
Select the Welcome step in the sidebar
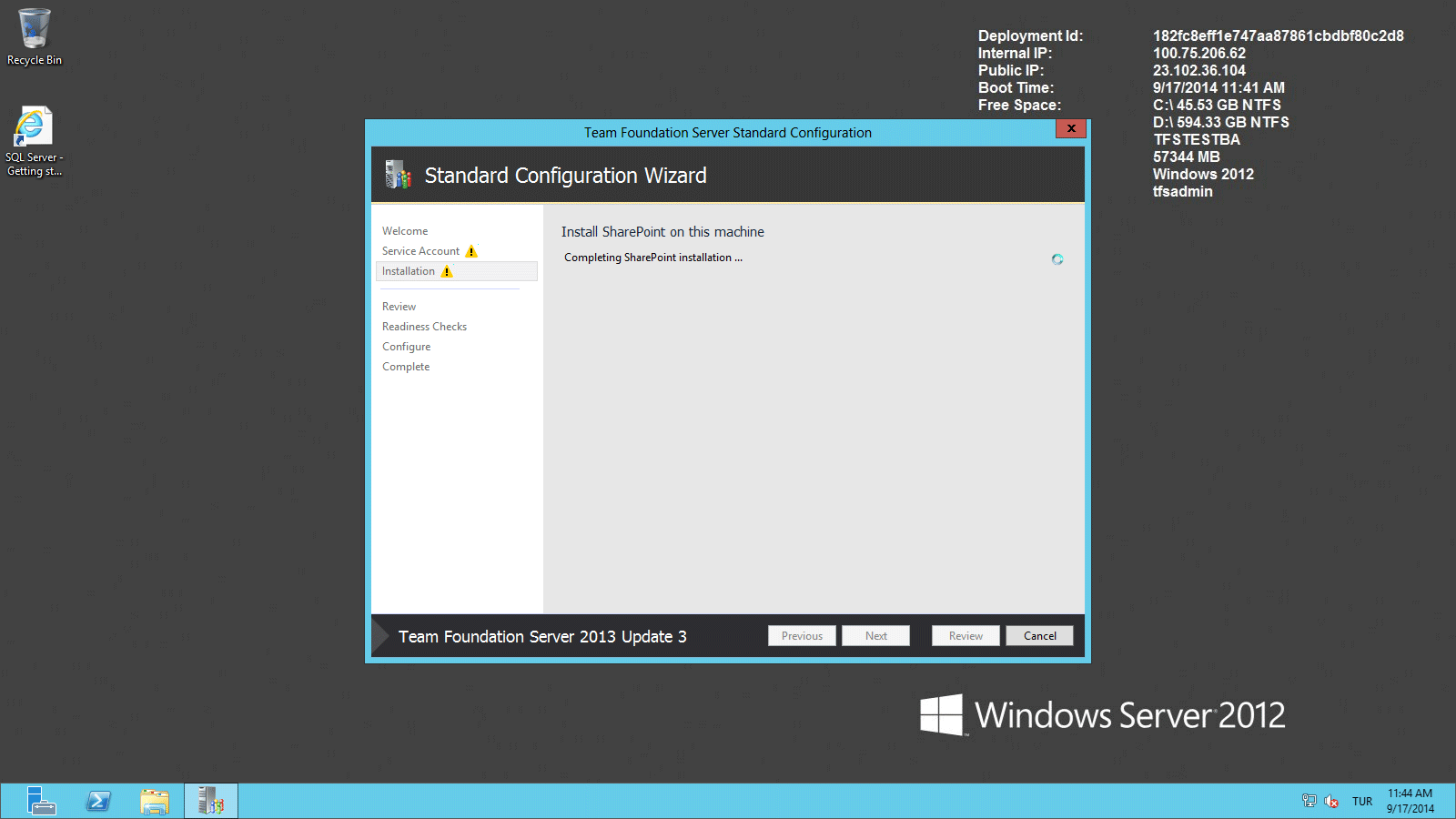pyautogui.click(x=404, y=230)
